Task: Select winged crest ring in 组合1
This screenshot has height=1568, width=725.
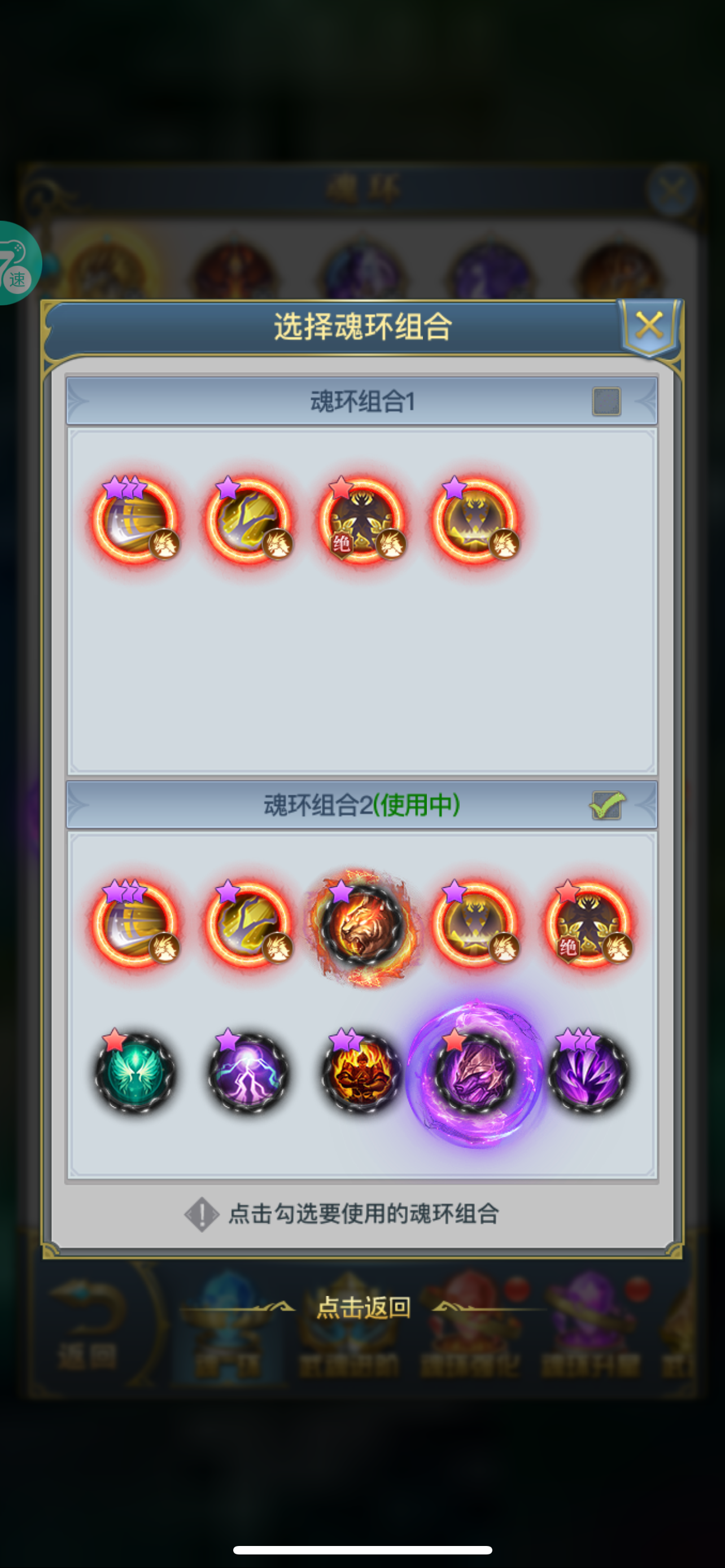Action: pyautogui.click(x=475, y=520)
